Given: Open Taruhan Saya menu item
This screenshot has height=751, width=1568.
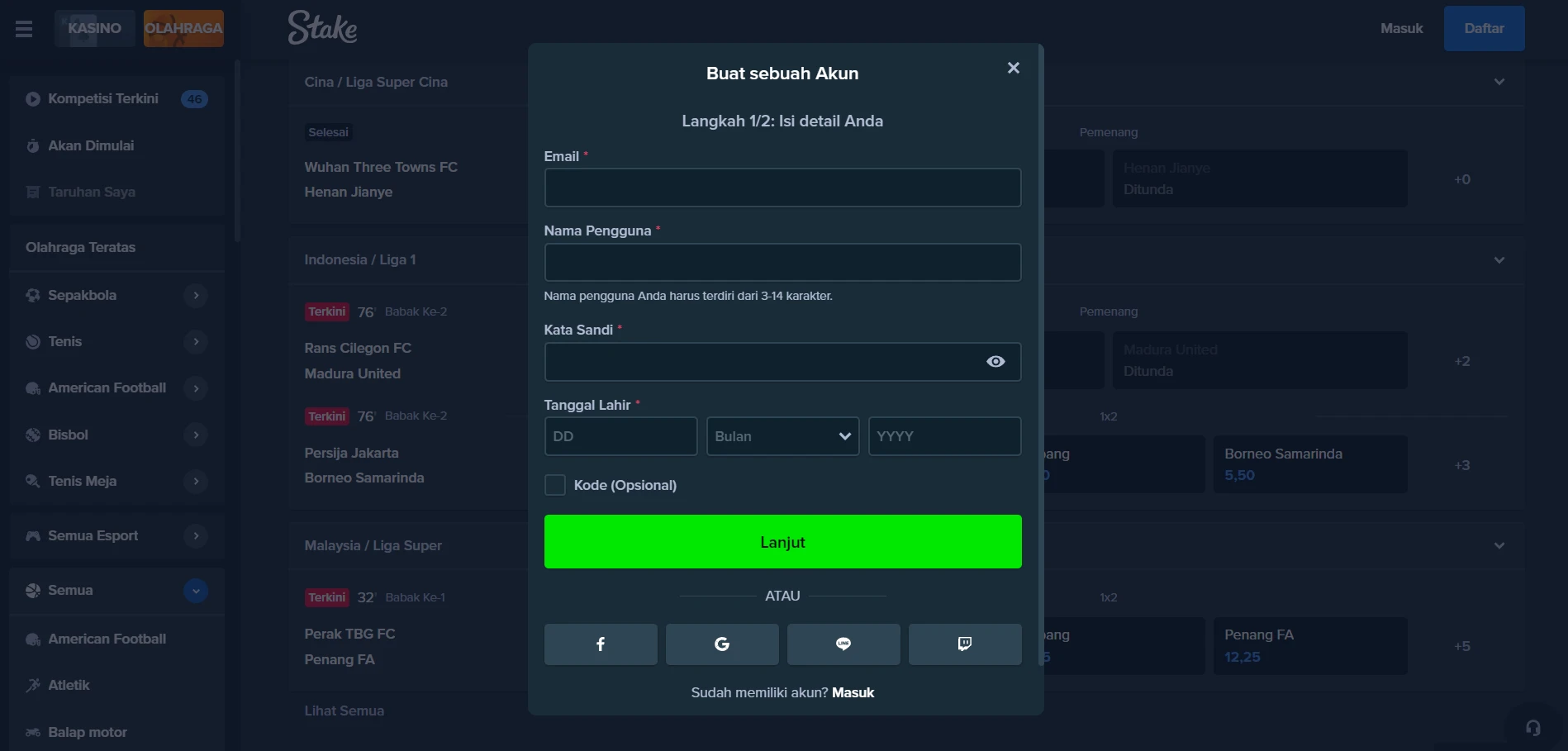Looking at the screenshot, I should pyautogui.click(x=116, y=192).
